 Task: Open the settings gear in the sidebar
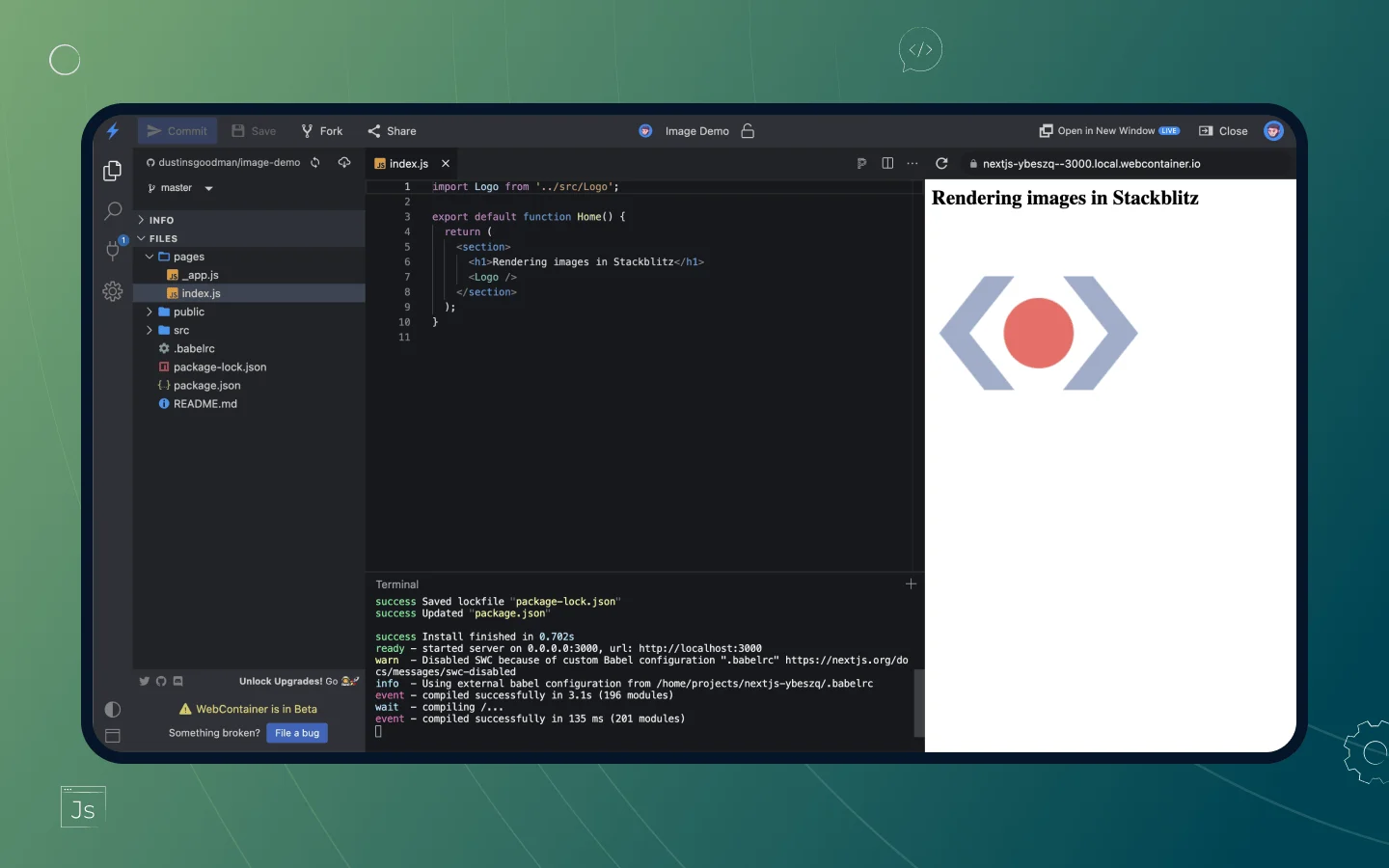112,291
